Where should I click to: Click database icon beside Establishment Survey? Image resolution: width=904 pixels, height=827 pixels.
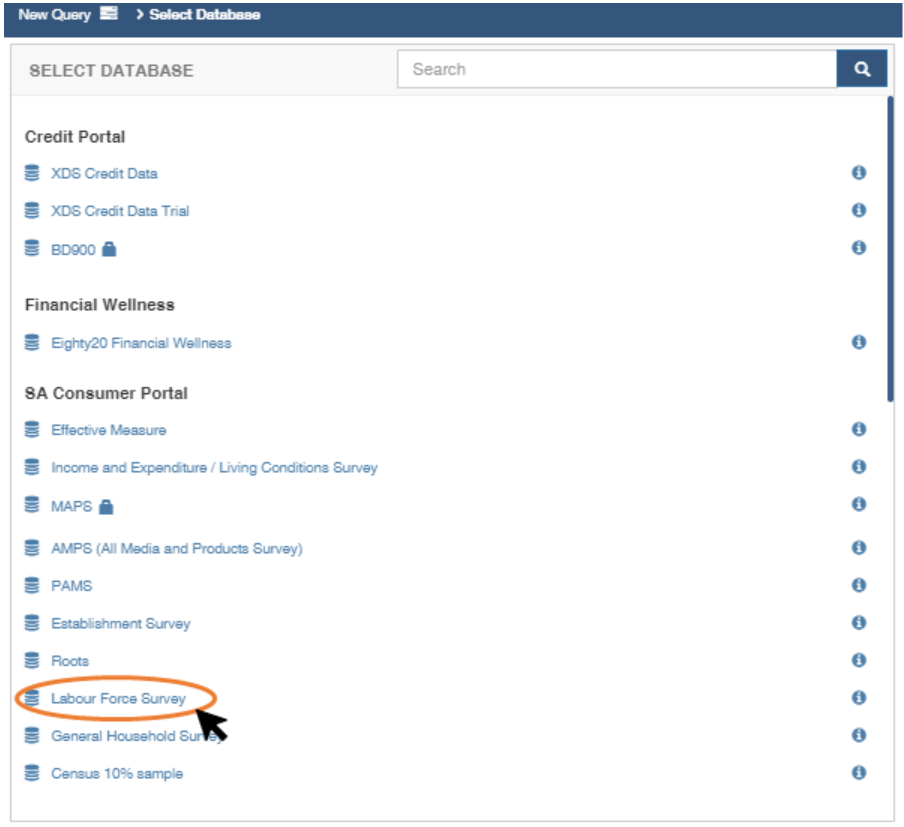(32, 622)
